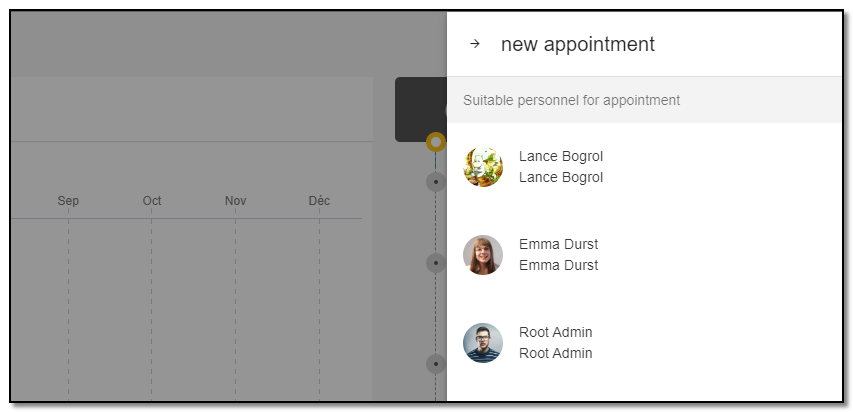853x412 pixels.
Task: Click the new appointment panel title
Action: [578, 44]
